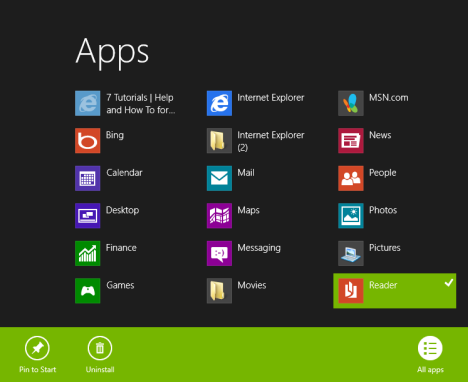Open the blue Internet Explorer icon
The width and height of the screenshot is (468, 382).
[x=219, y=103]
